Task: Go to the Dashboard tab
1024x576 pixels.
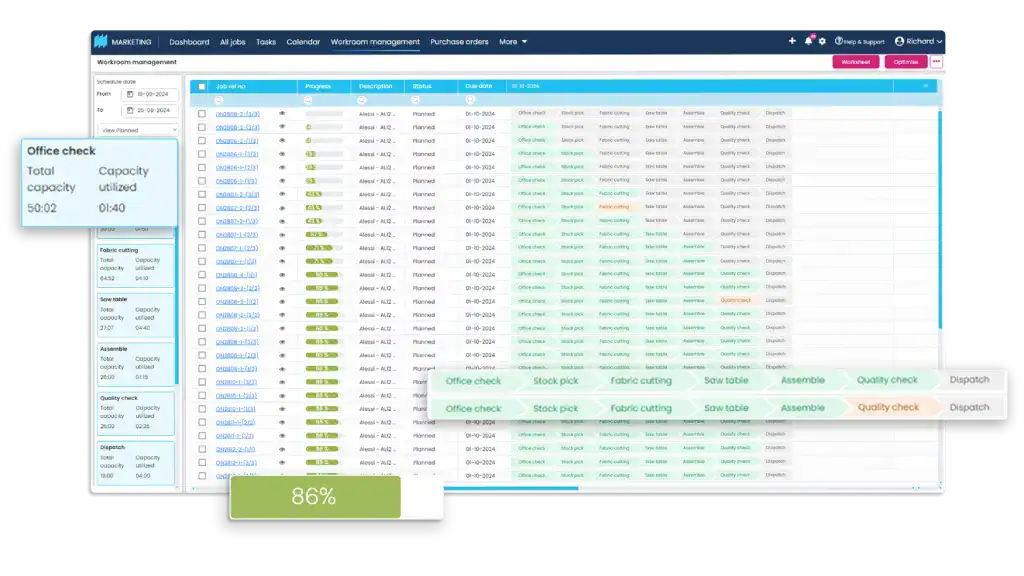Action: coord(189,42)
